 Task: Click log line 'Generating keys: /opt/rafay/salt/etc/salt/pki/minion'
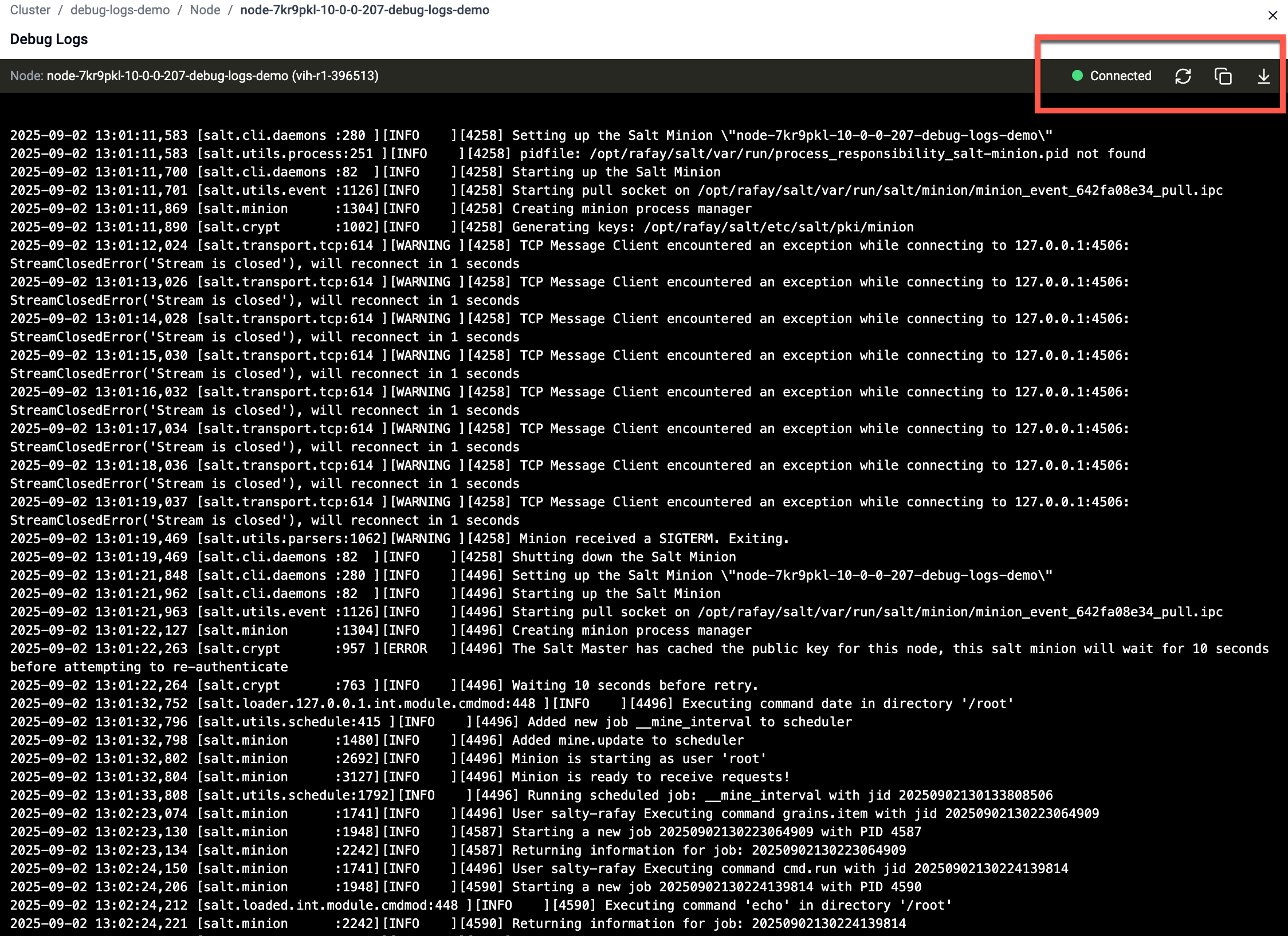[462, 227]
